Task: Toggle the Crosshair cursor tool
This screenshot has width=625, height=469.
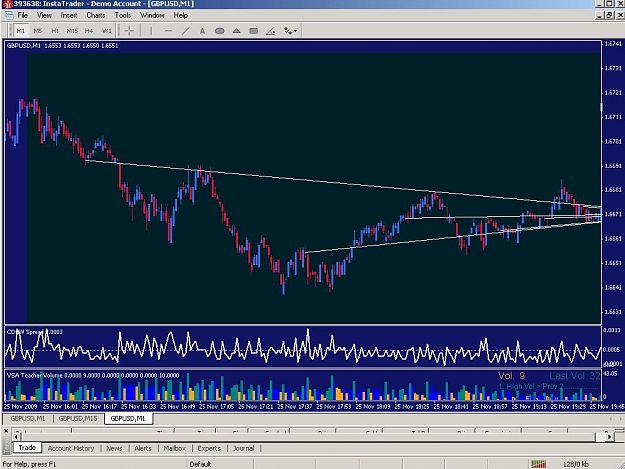Action: coord(129,31)
